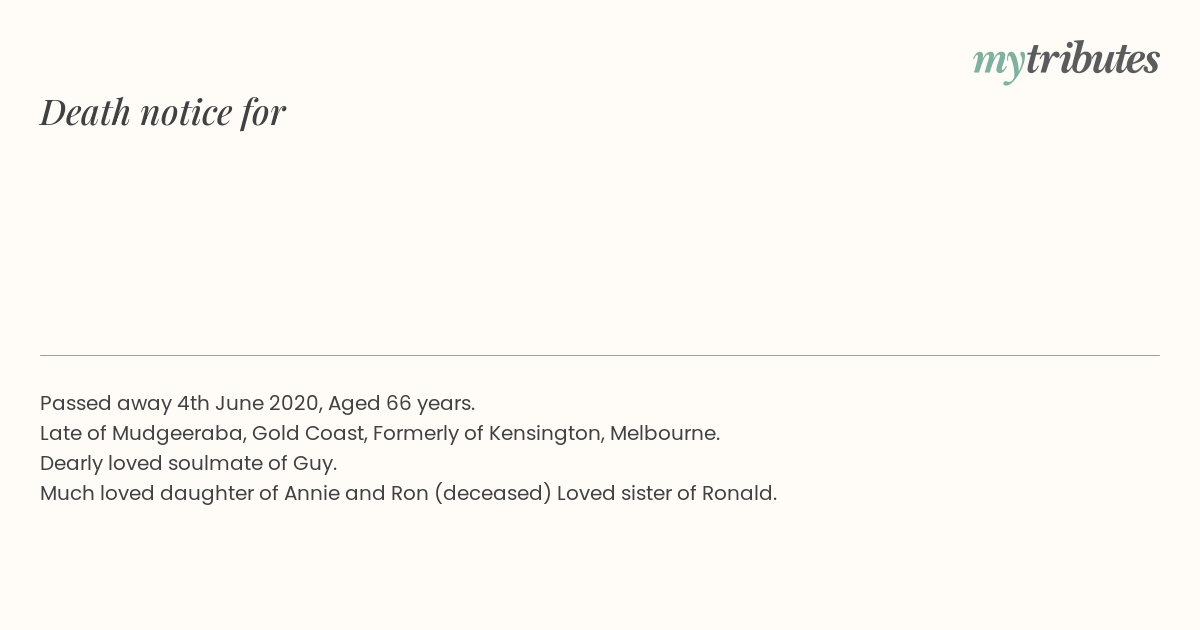1200x630 pixels.
Task: Click the word "Melbourne"
Action: pos(663,433)
